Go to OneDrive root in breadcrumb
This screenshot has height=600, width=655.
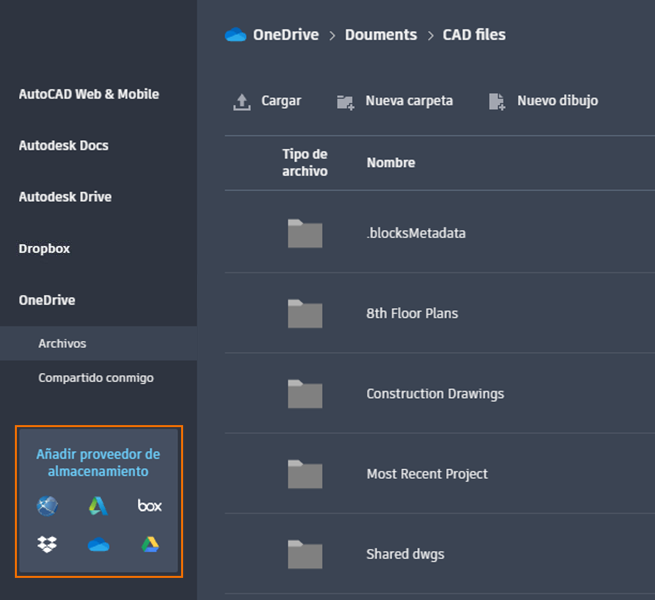tap(286, 35)
